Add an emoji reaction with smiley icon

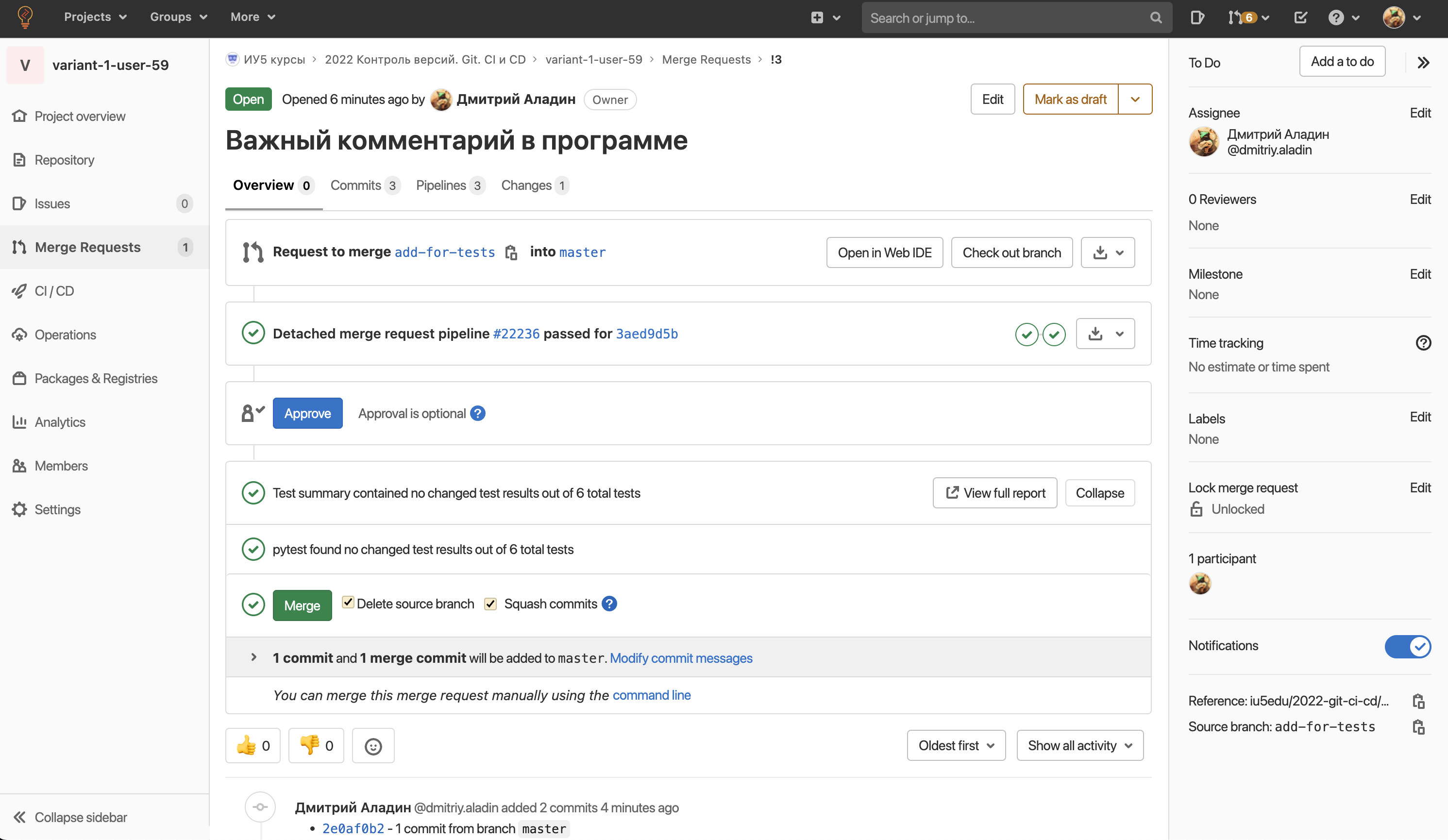pyautogui.click(x=372, y=745)
